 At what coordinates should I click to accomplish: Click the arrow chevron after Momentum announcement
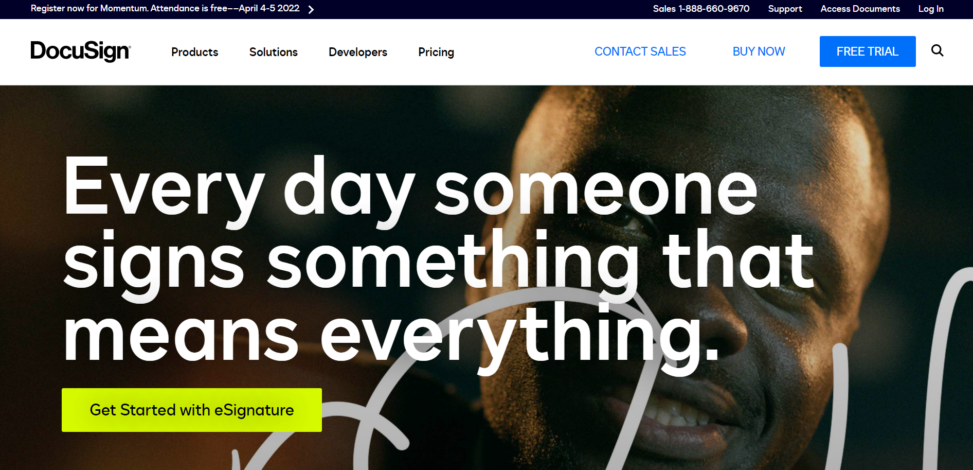[311, 9]
